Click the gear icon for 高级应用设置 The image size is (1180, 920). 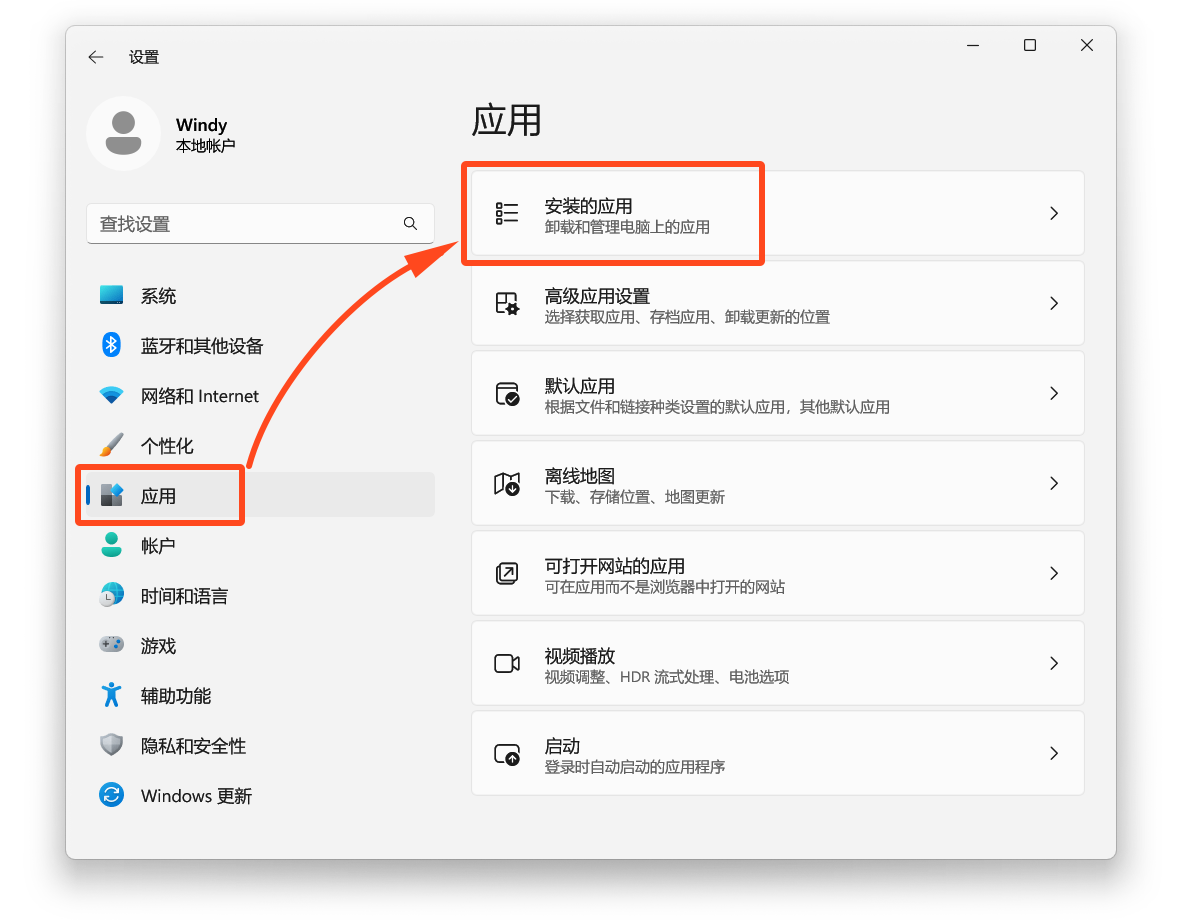tap(506, 302)
